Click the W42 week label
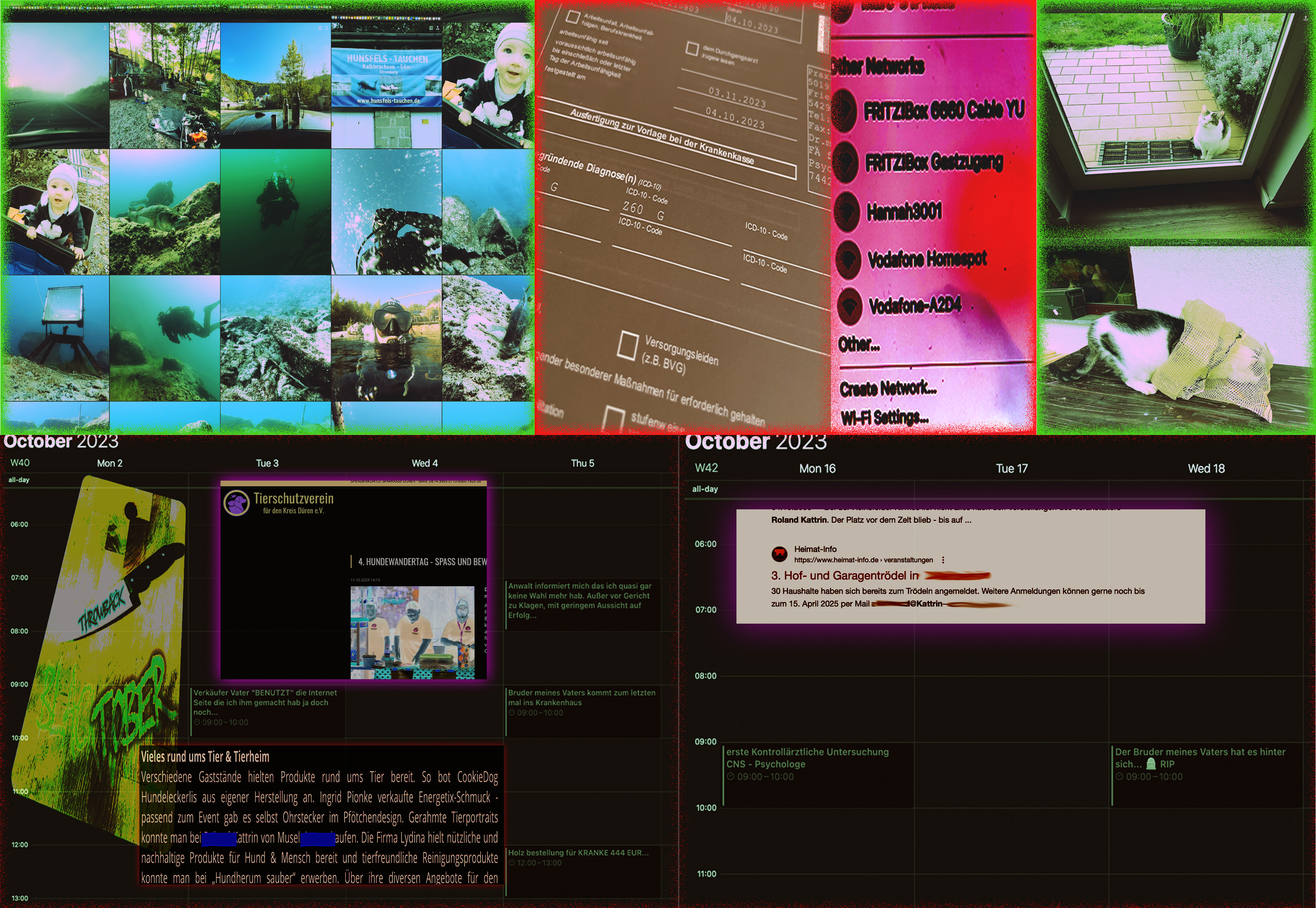Viewport: 1316px width, 908px height. pos(706,468)
